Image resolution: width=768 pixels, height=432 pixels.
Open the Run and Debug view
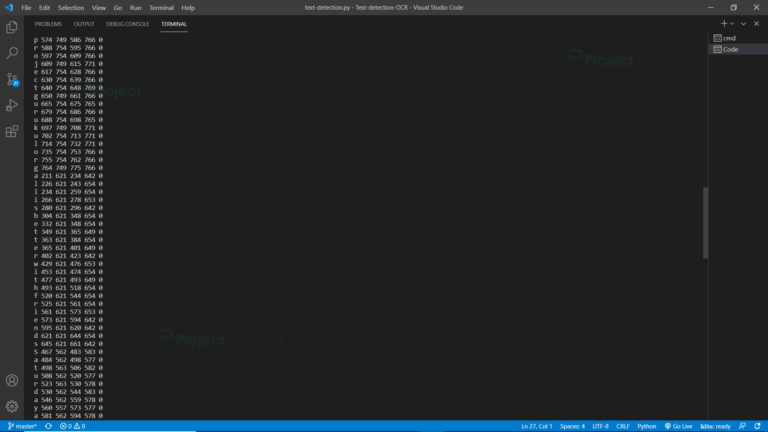tap(12, 105)
